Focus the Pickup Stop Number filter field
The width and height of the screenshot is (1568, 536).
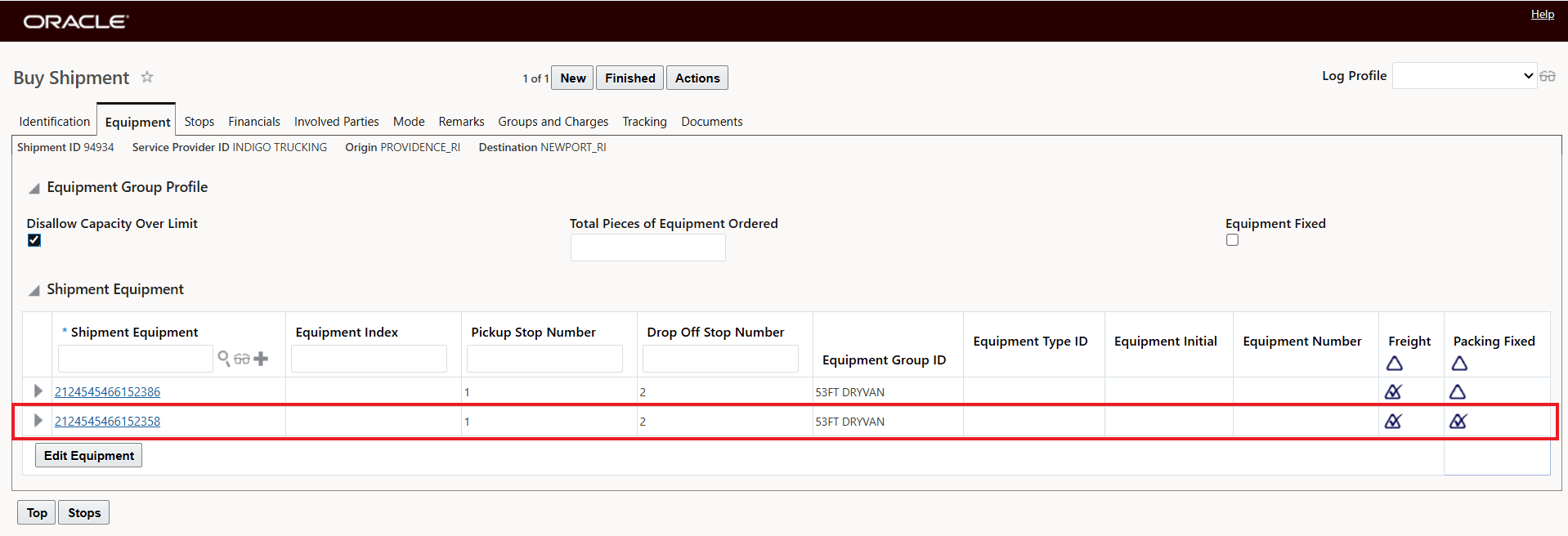(x=544, y=359)
